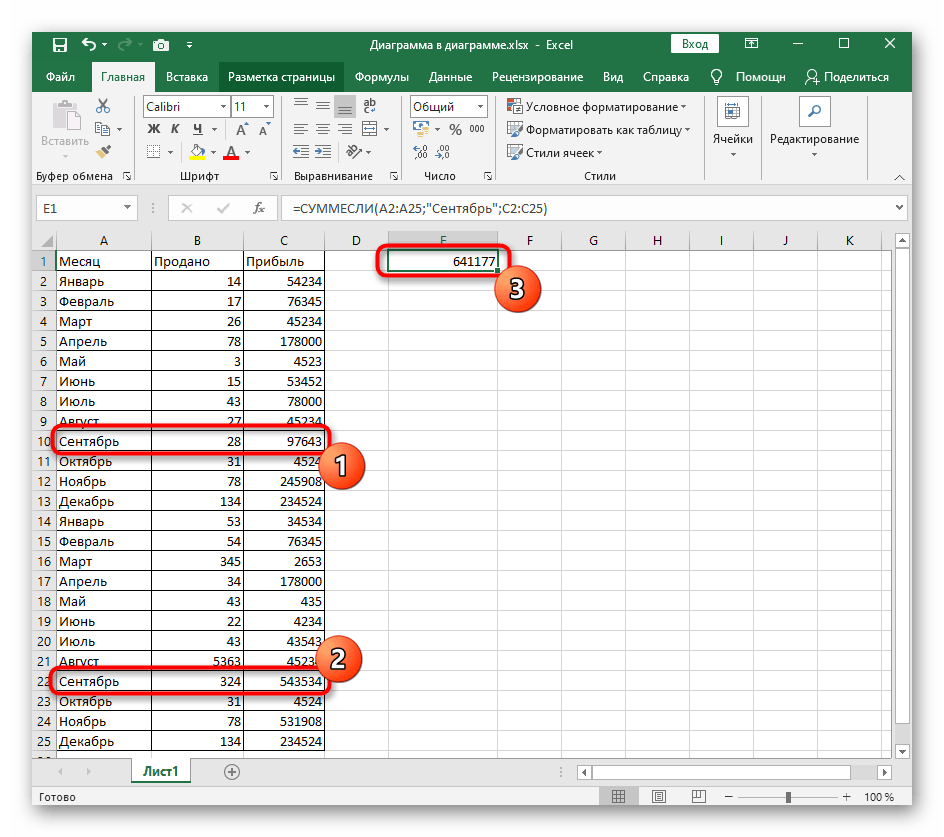Zoom in with the plus button
Image resolution: width=944 pixels, height=837 pixels.
pos(846,797)
